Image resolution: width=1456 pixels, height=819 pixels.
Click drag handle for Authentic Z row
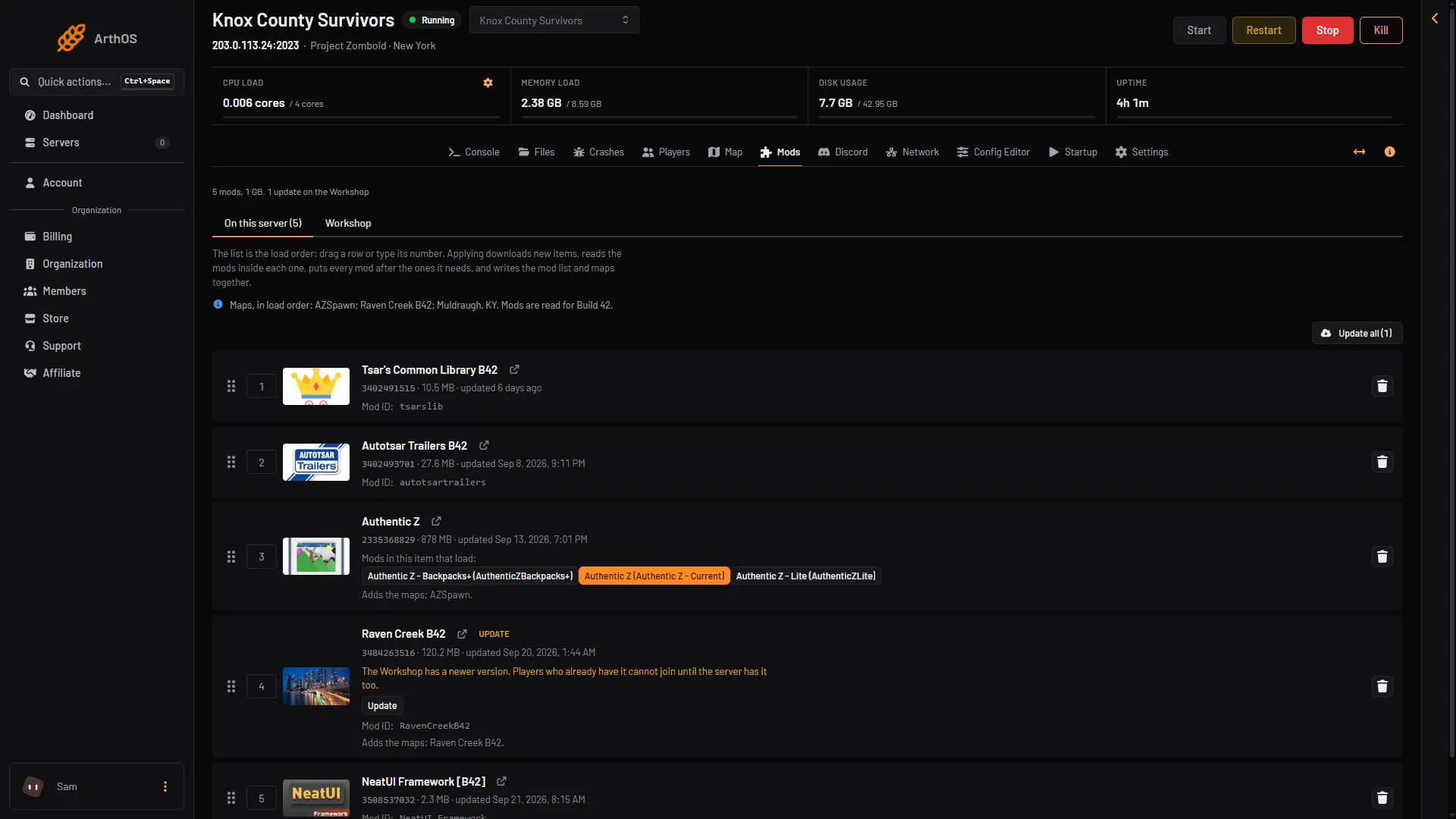point(231,557)
